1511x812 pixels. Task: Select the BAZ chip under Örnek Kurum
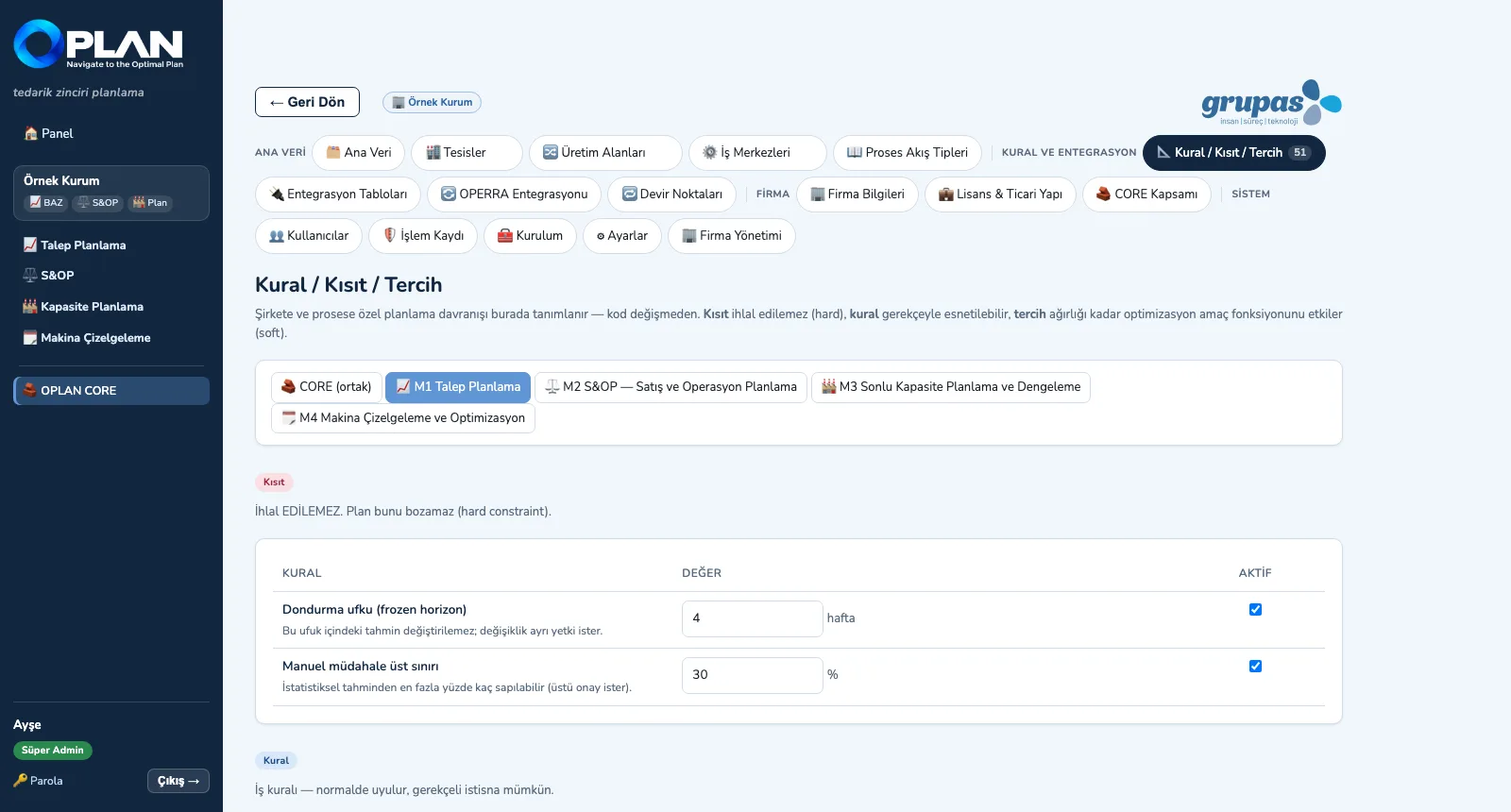pos(45,203)
